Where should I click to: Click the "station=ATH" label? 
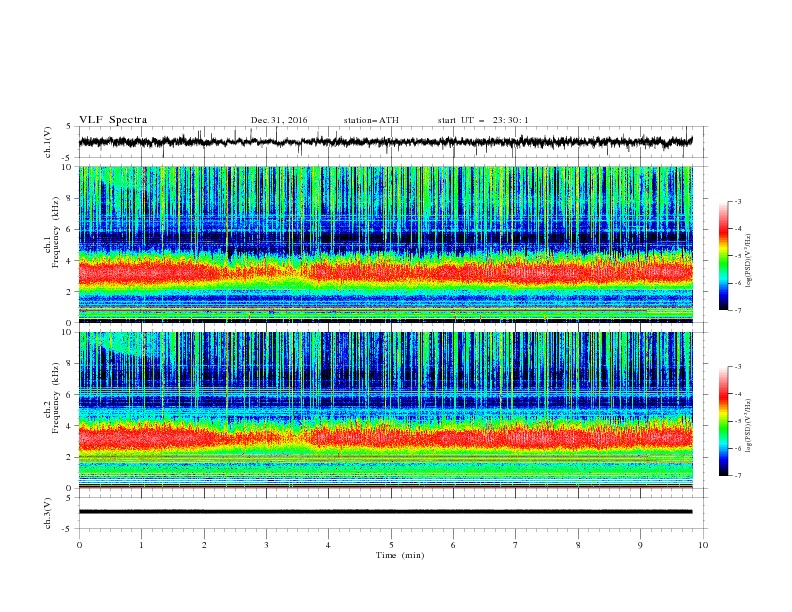(371, 120)
